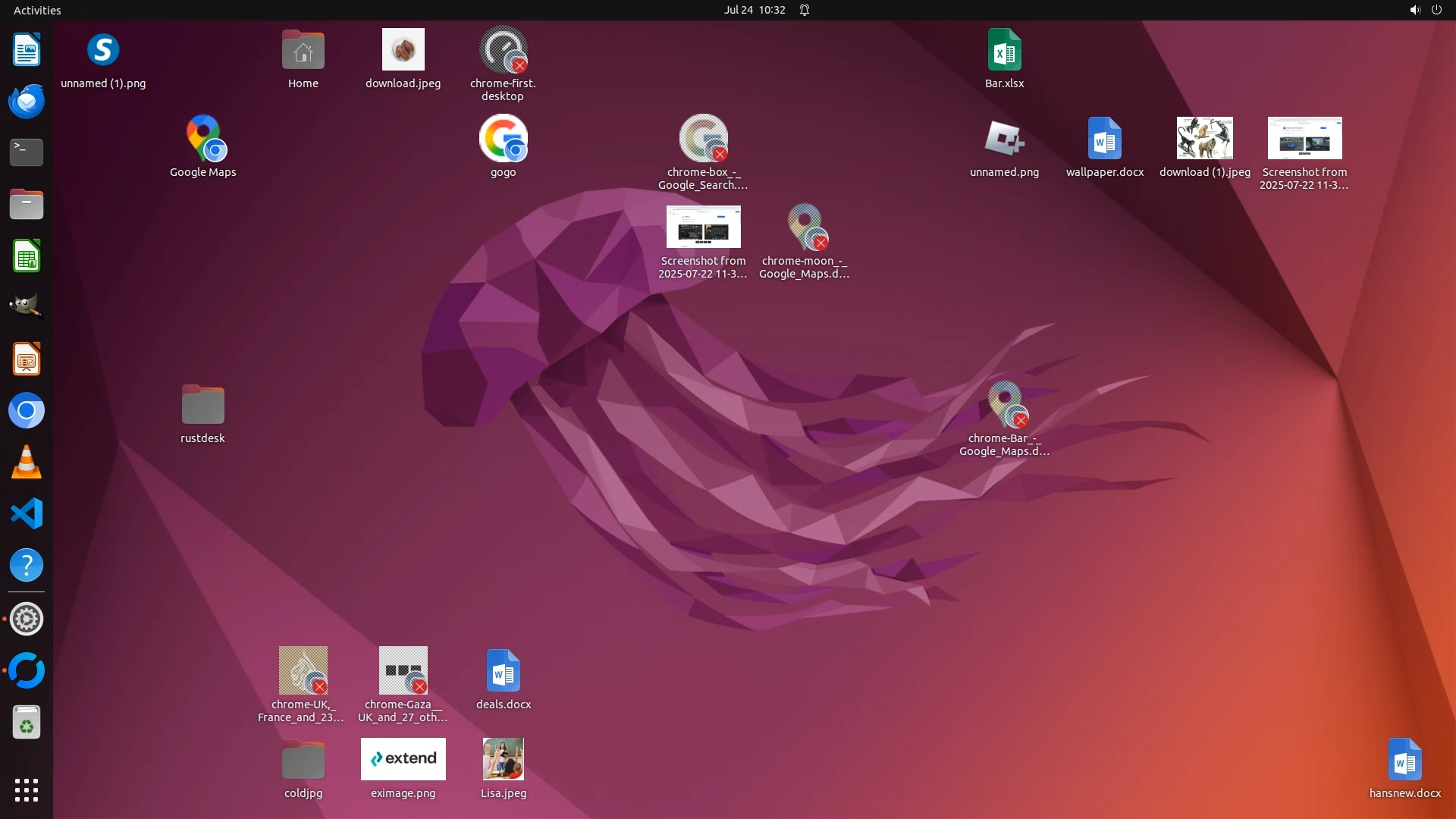Select the Lisa.jpeg image thumbnail
Screen dimensions: 1456x819
503,759
